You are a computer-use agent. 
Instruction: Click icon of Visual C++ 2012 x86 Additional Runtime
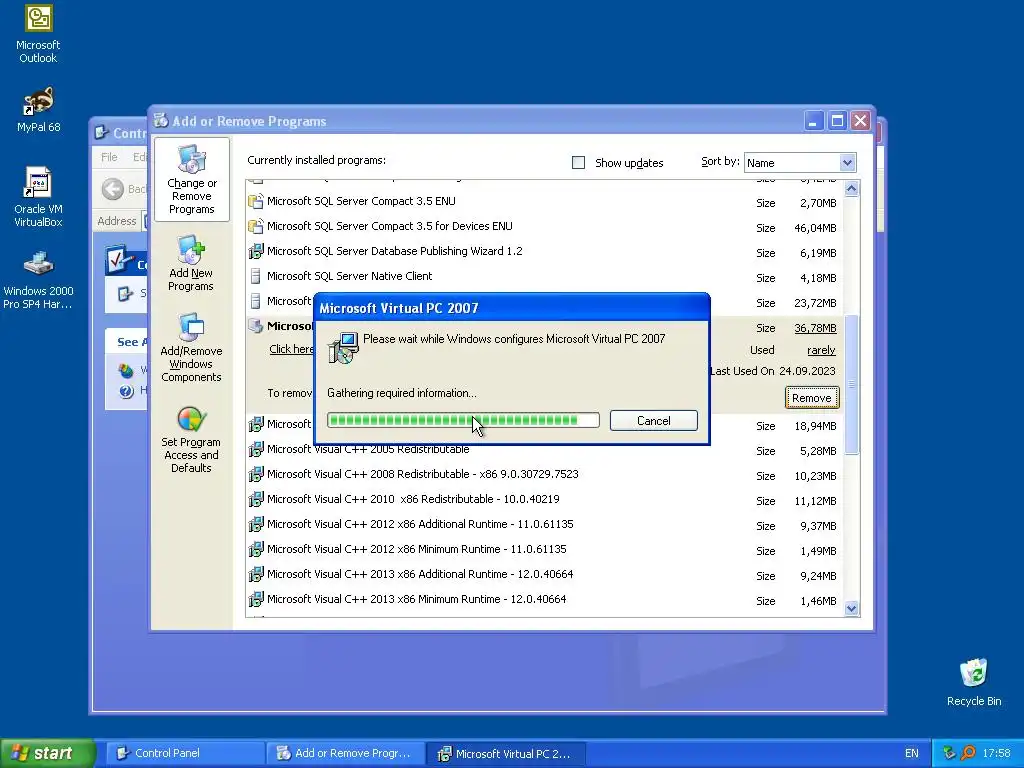(256, 524)
